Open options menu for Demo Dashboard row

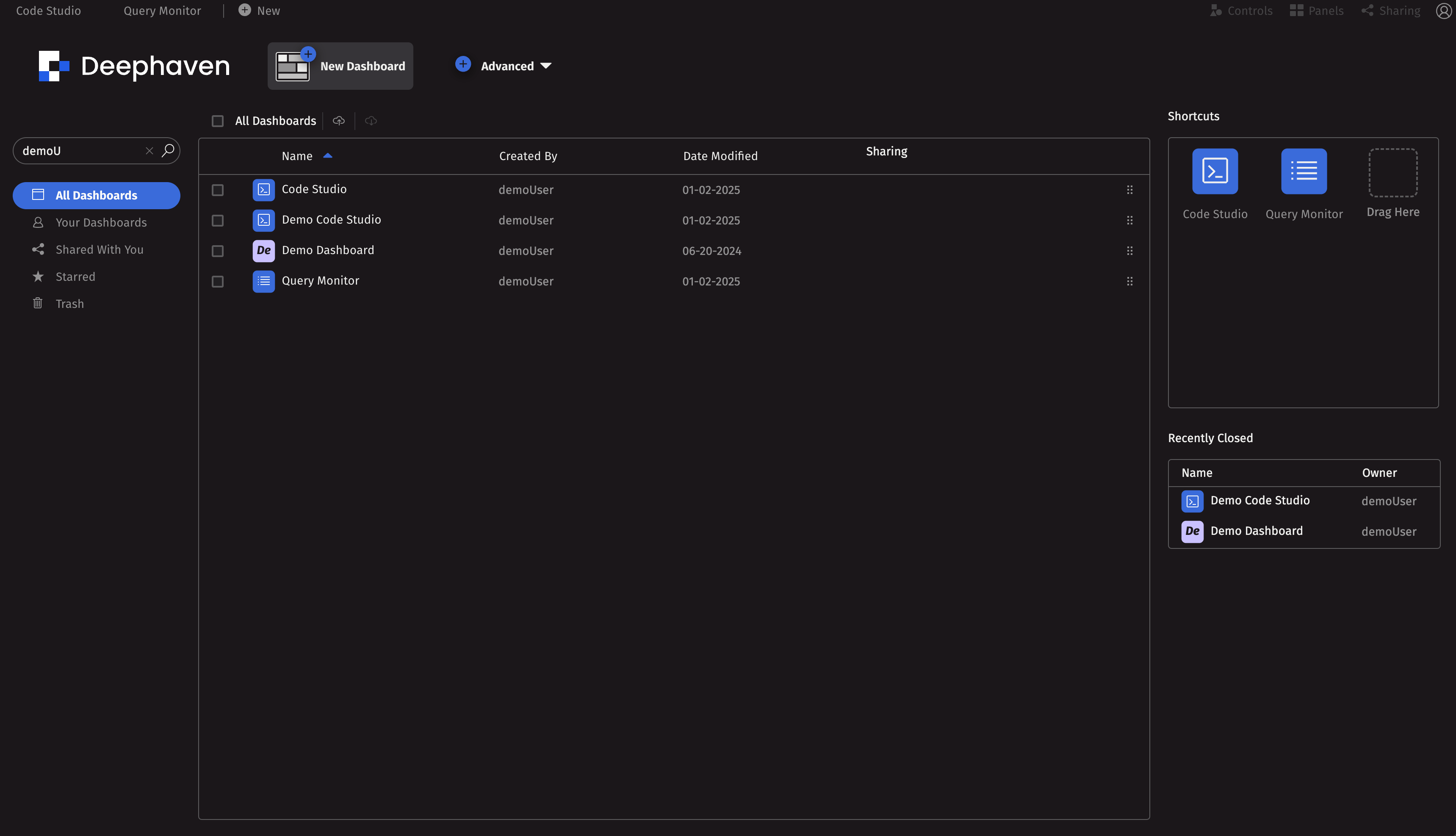pos(1129,251)
